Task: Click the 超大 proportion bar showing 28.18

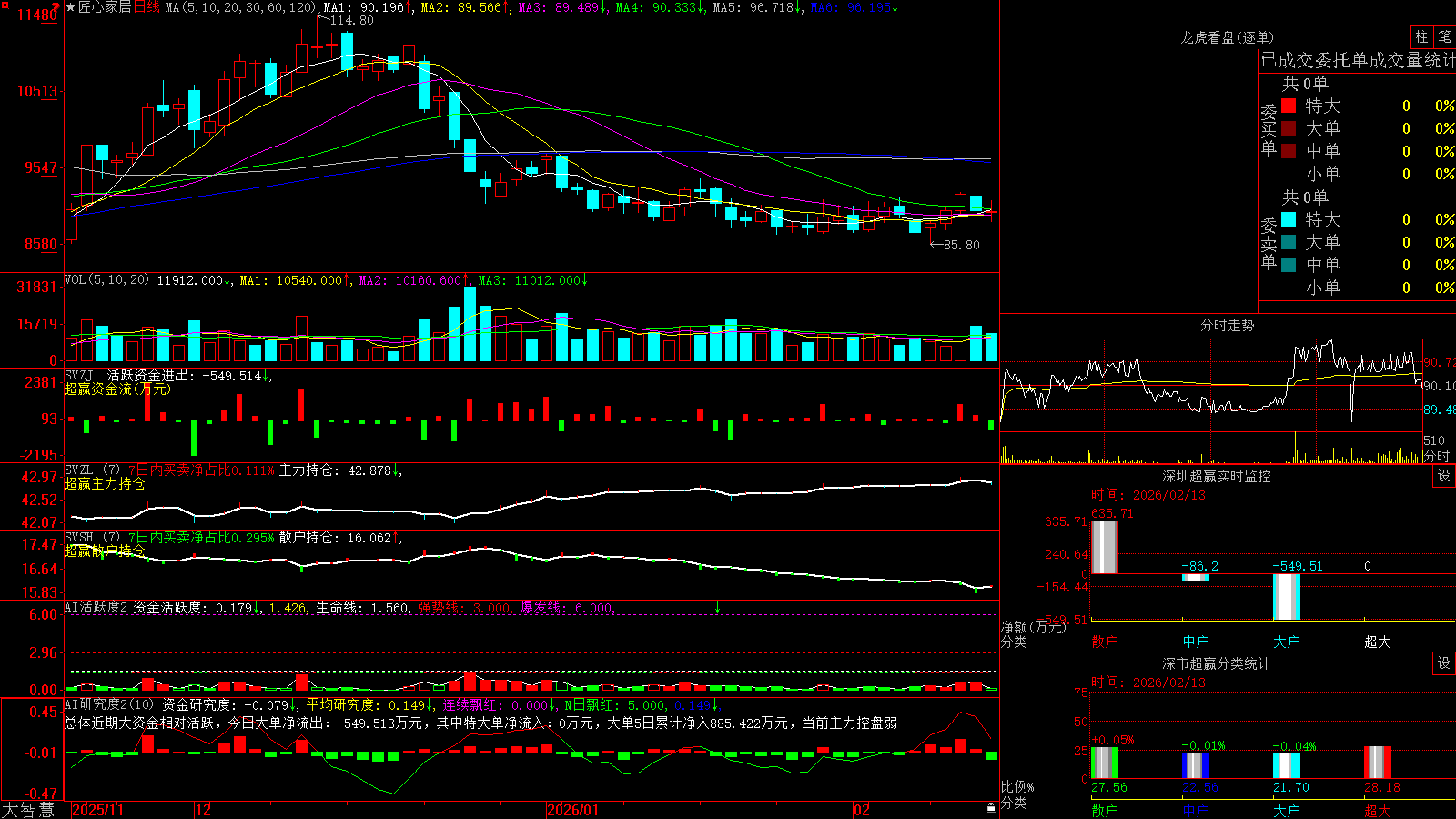Action: (1378, 763)
